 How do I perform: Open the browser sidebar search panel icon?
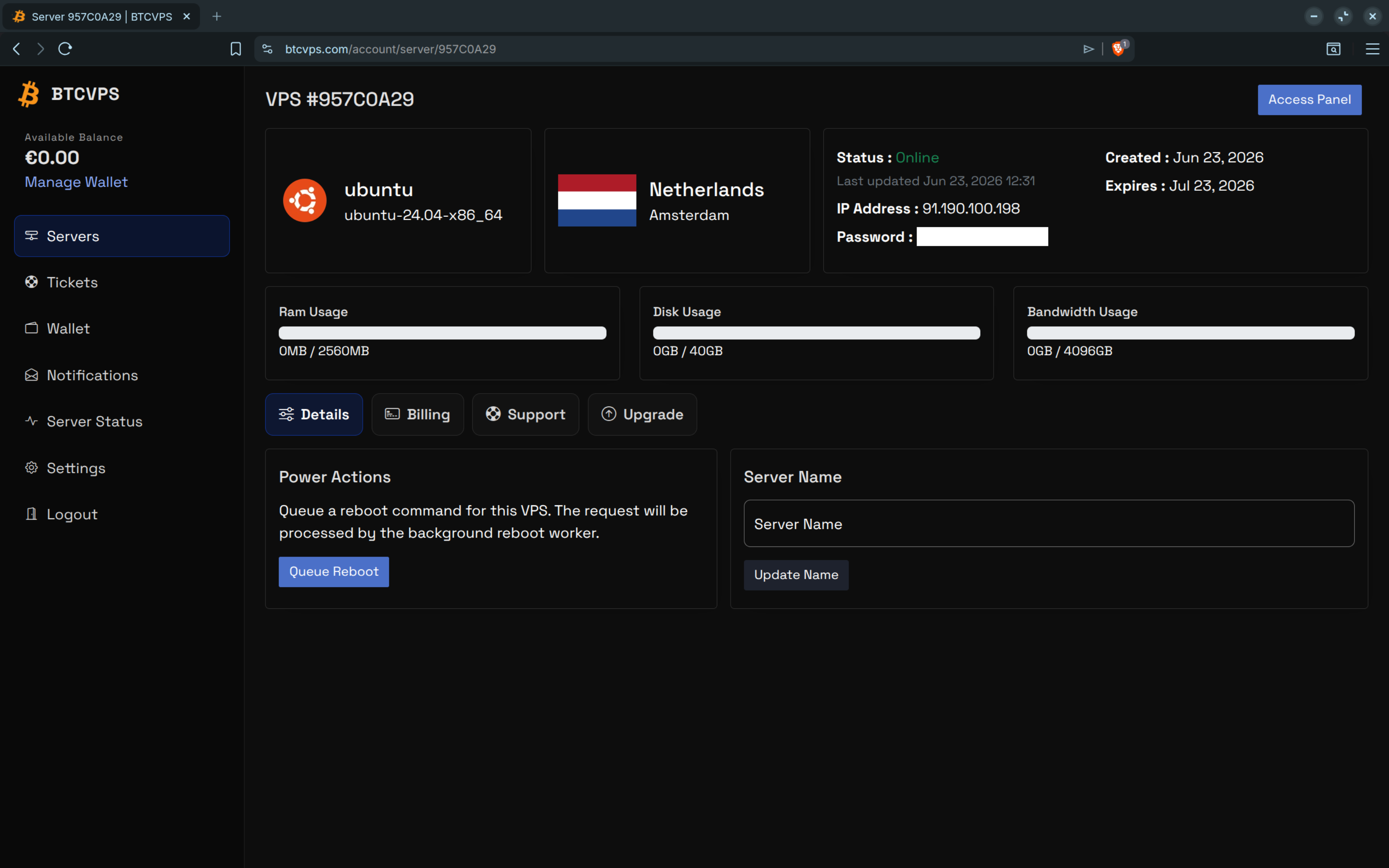[1333, 49]
